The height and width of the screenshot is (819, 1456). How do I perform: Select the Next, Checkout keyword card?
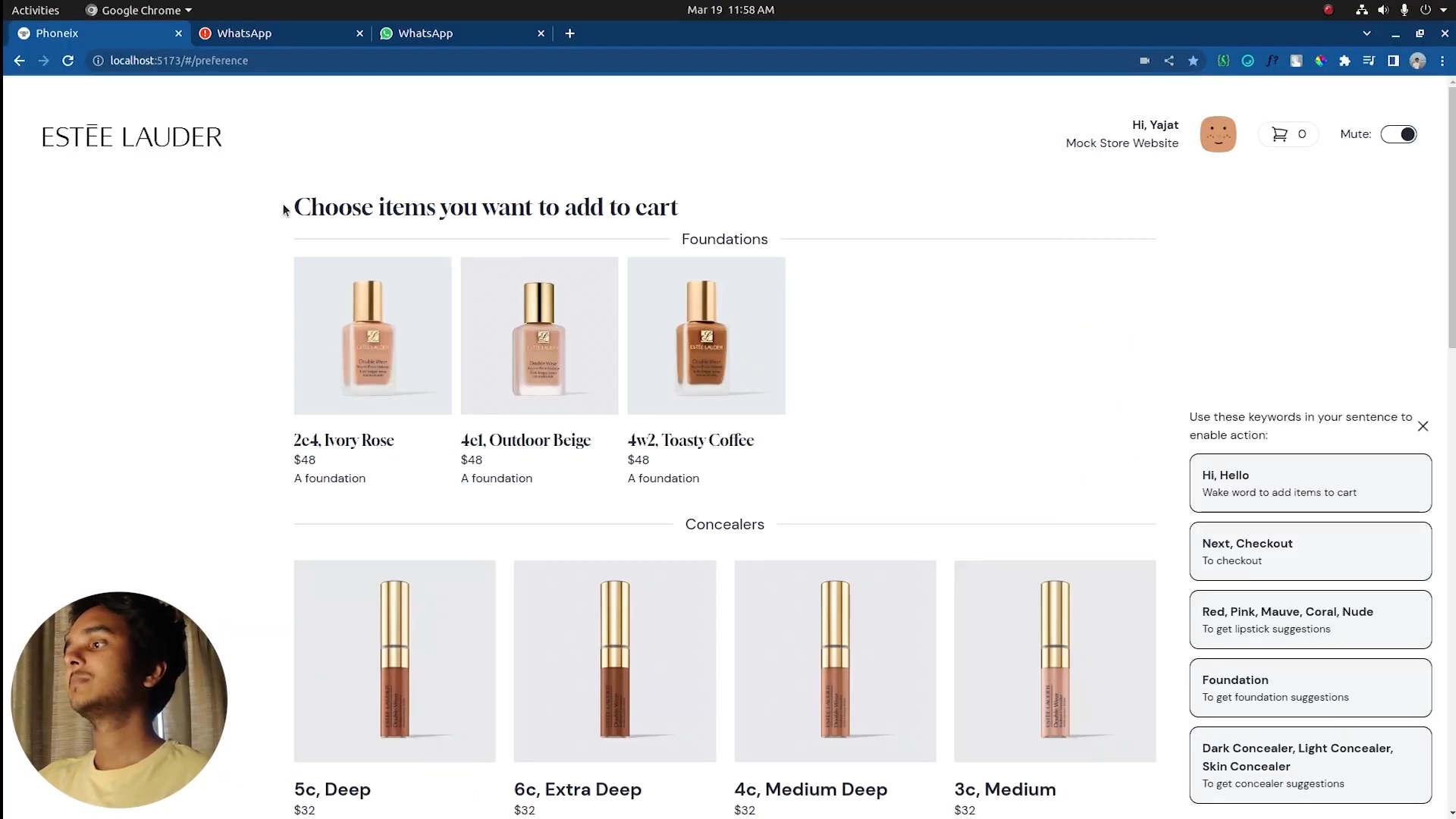pos(1310,551)
